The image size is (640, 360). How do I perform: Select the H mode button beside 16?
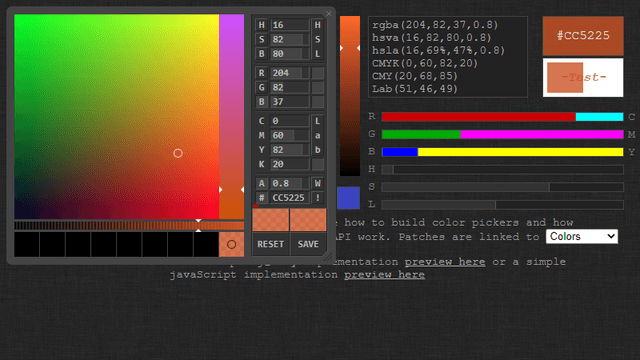tap(262, 25)
